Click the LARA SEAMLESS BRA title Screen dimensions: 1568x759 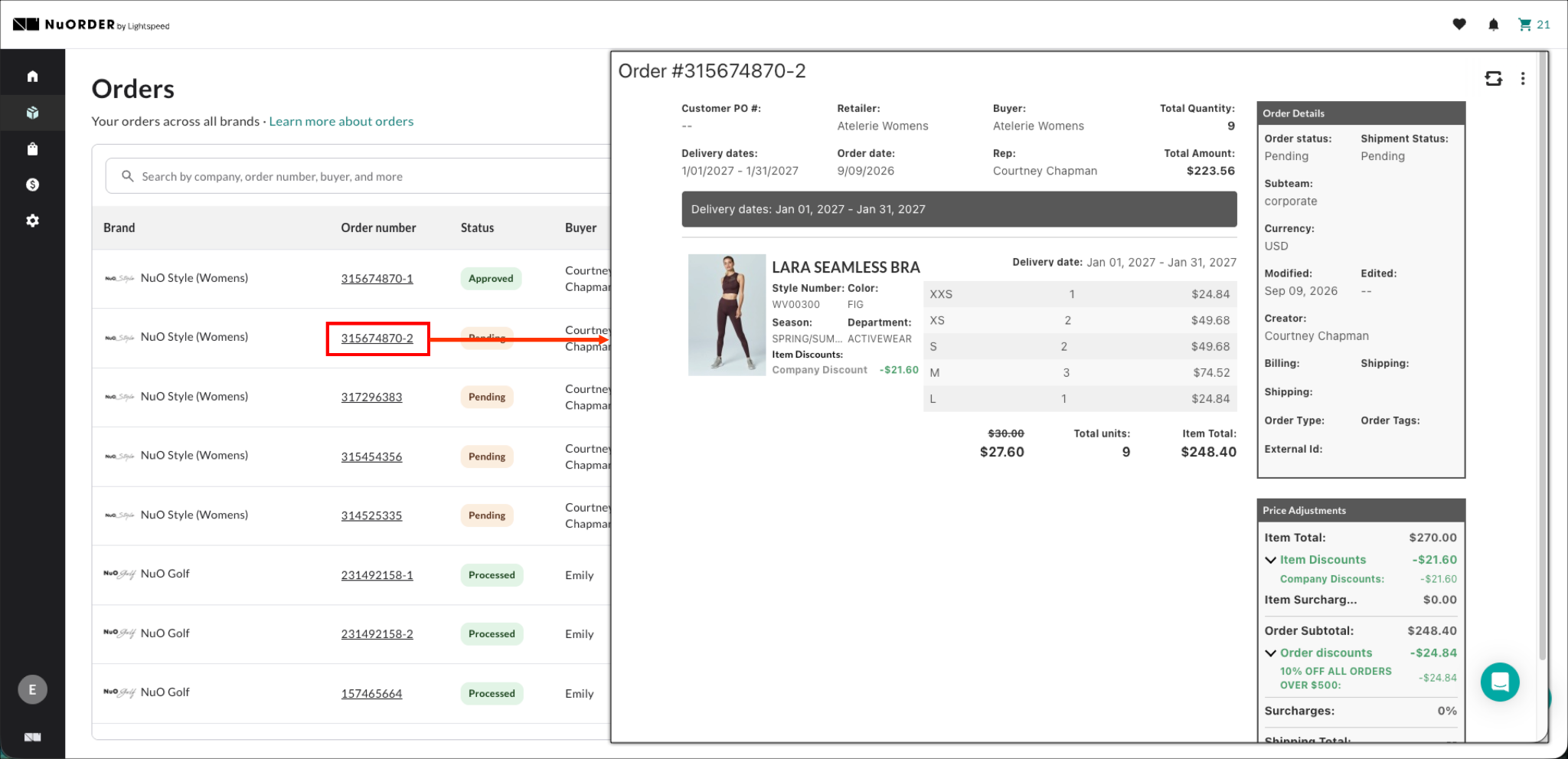pyautogui.click(x=845, y=267)
